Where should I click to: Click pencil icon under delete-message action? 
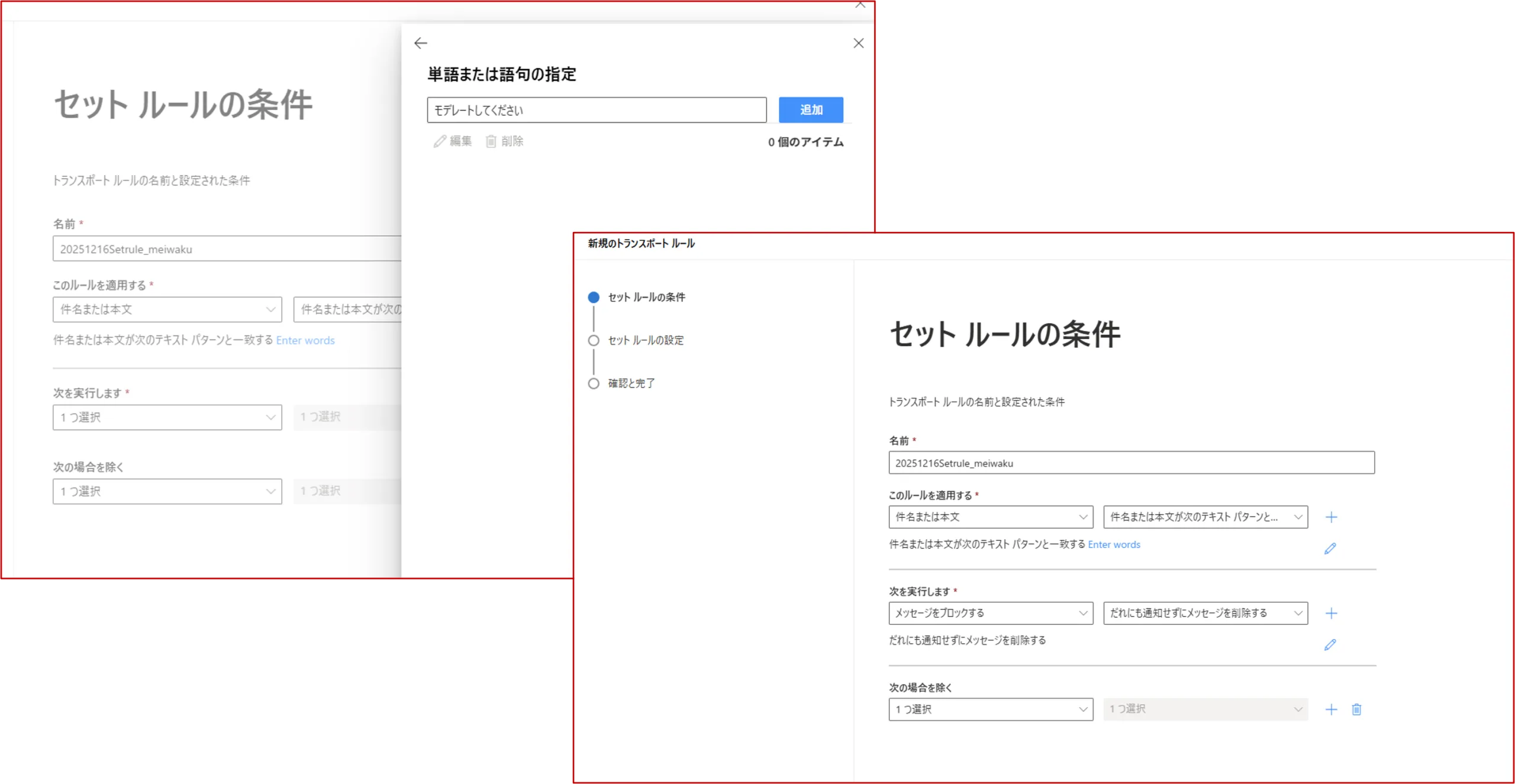1330,644
